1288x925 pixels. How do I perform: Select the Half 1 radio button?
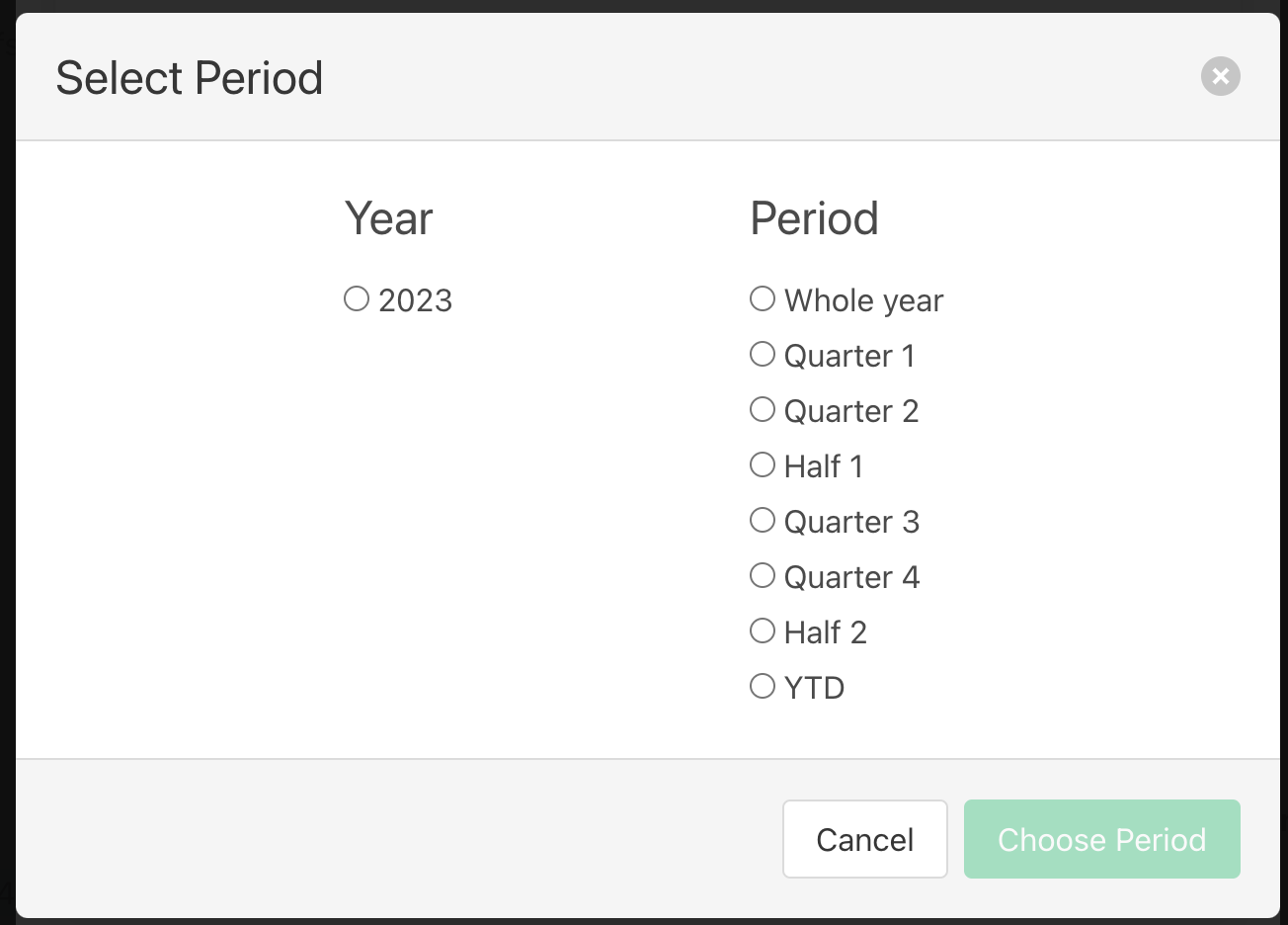coord(763,464)
